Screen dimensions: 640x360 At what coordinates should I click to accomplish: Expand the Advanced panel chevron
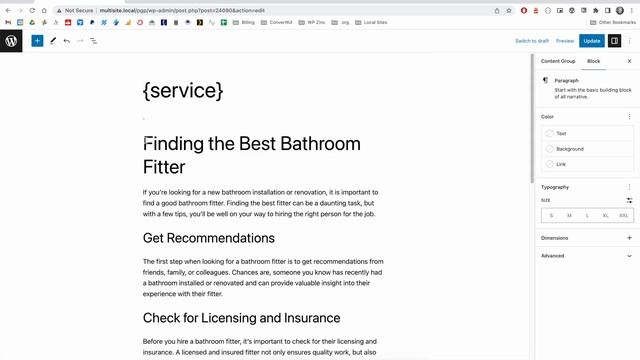coord(629,256)
